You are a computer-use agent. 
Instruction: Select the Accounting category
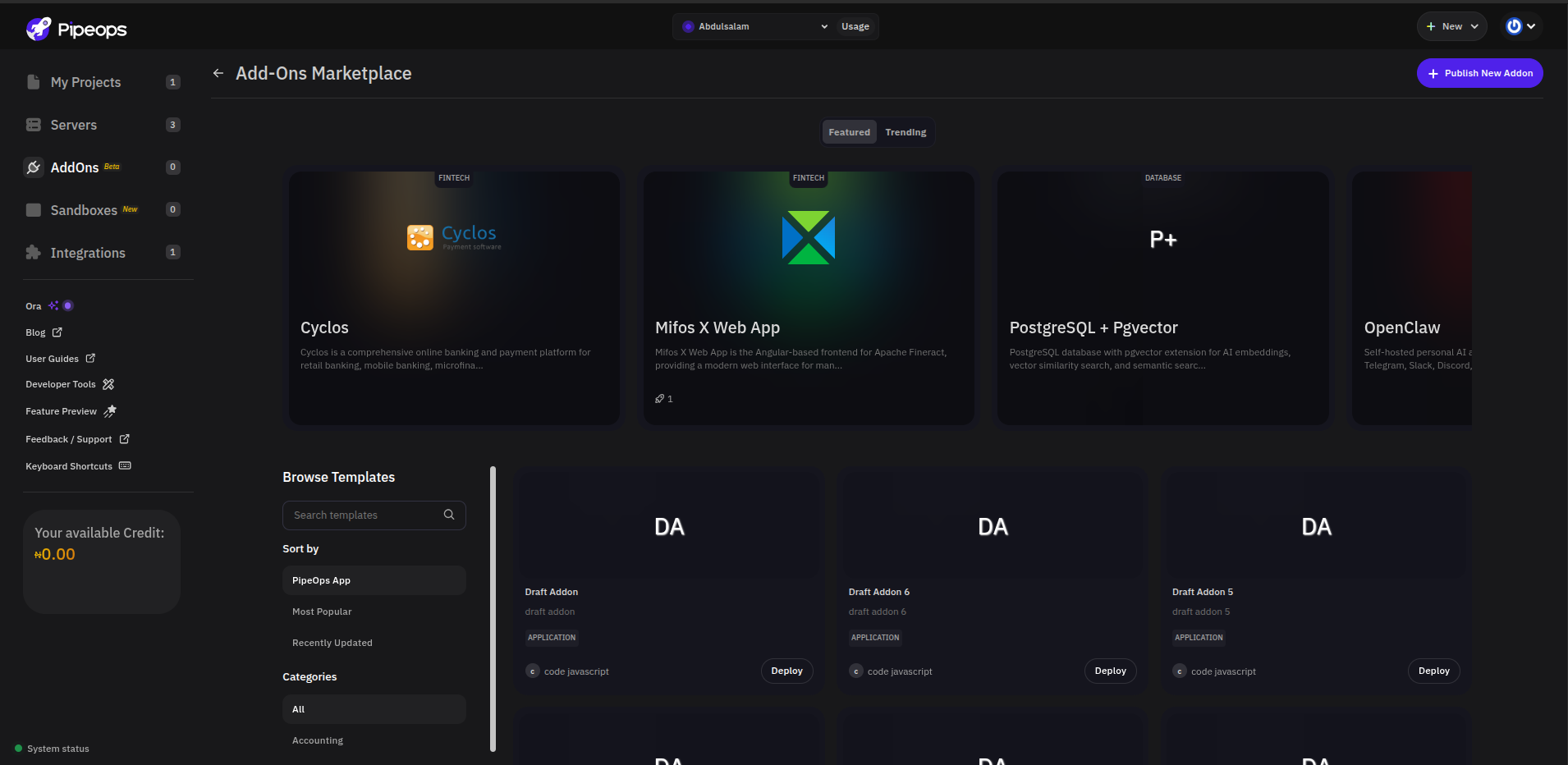pyautogui.click(x=374, y=740)
